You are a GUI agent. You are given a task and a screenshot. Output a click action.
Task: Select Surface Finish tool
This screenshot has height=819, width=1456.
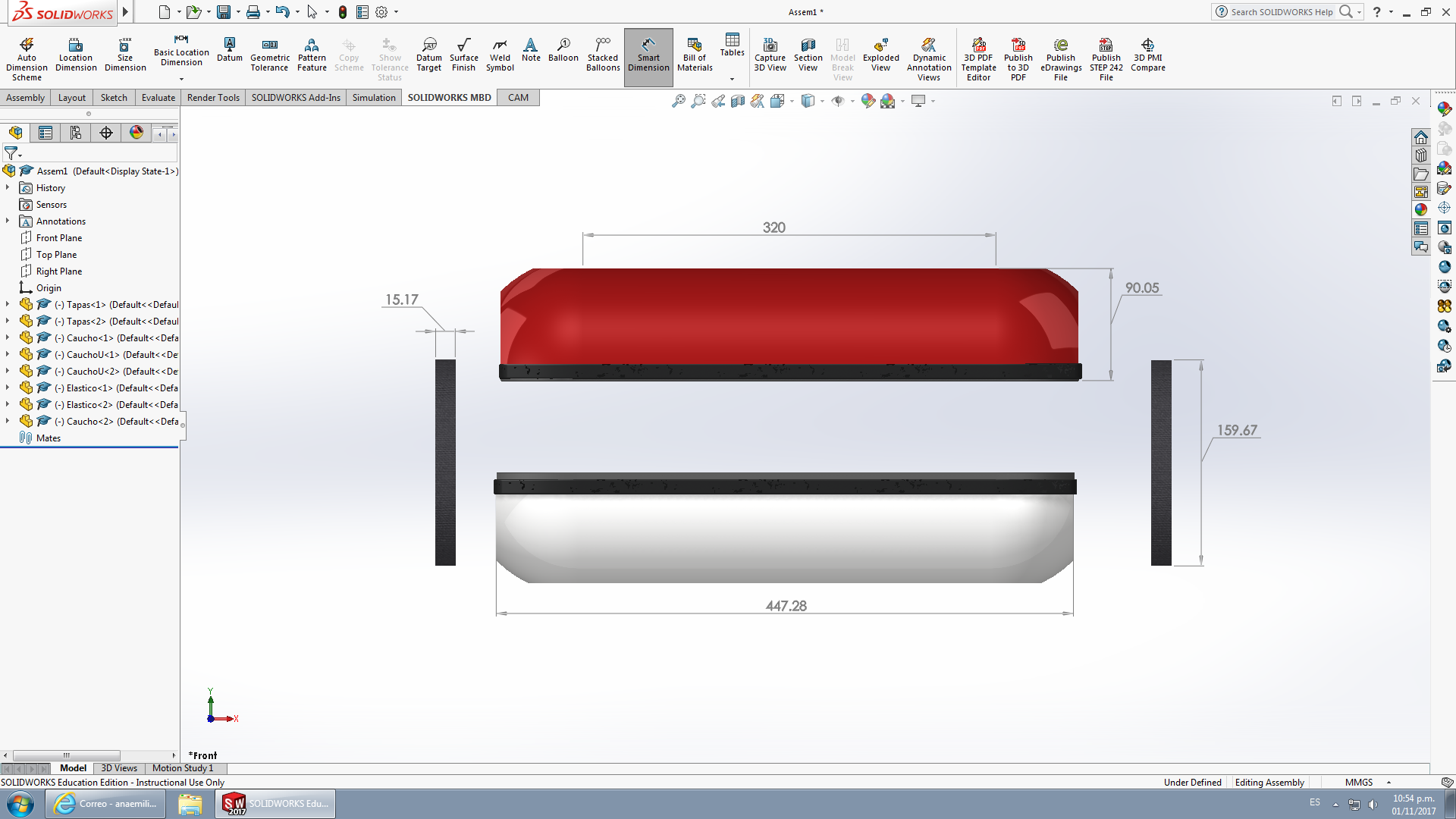(464, 55)
